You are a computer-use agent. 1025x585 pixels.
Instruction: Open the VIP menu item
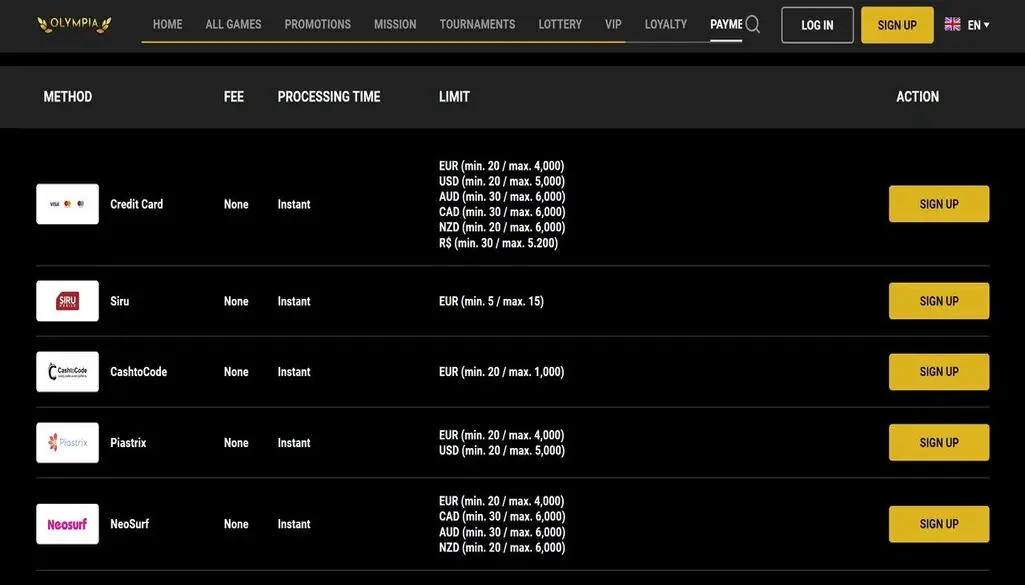613,24
